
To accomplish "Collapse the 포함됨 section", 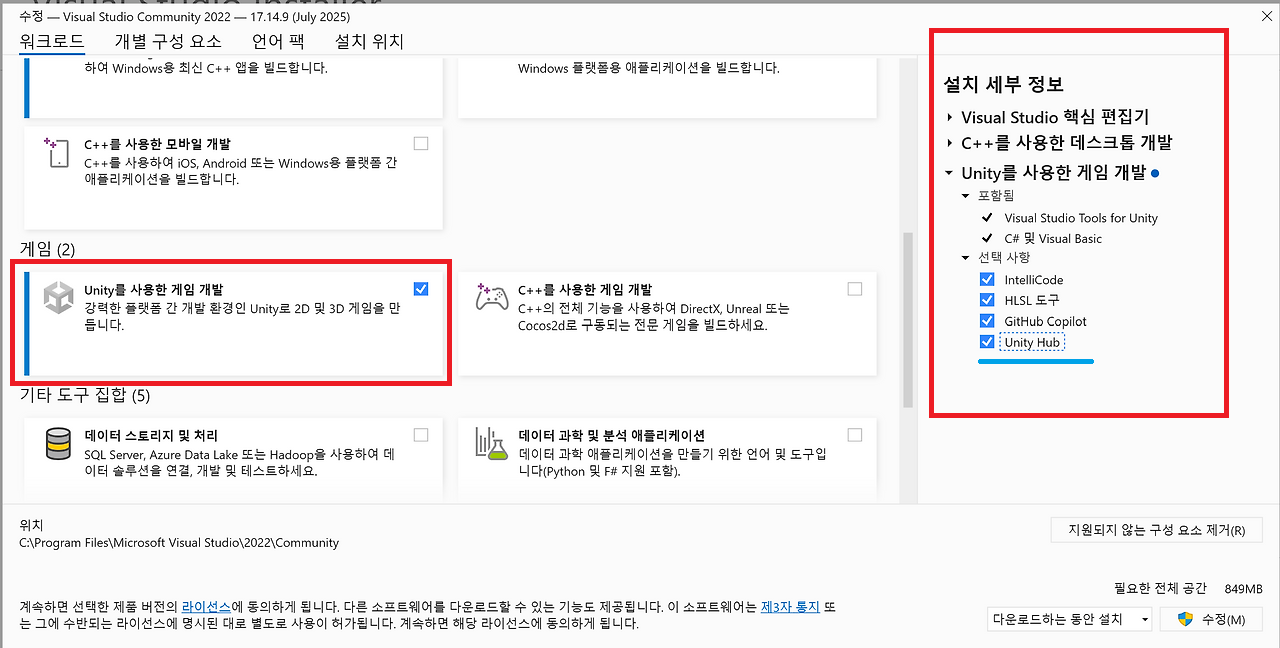I will coord(966,196).
